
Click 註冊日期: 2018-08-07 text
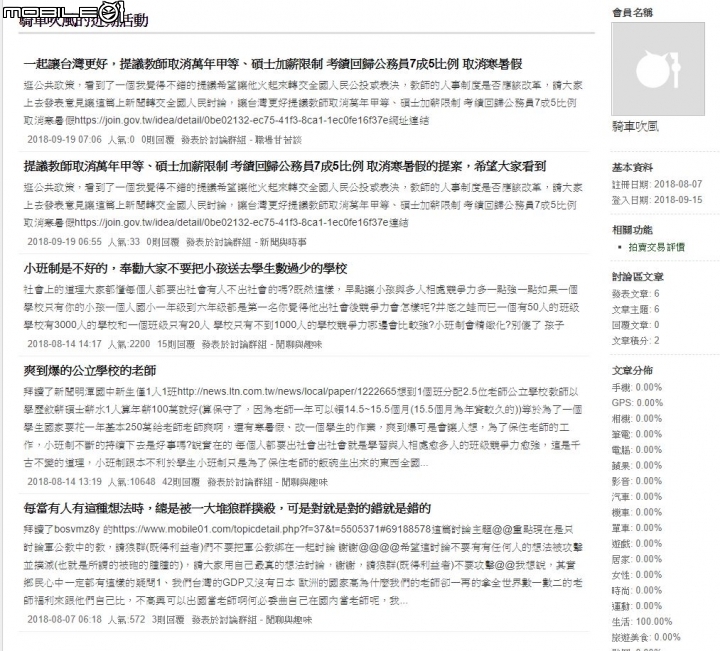[657, 184]
